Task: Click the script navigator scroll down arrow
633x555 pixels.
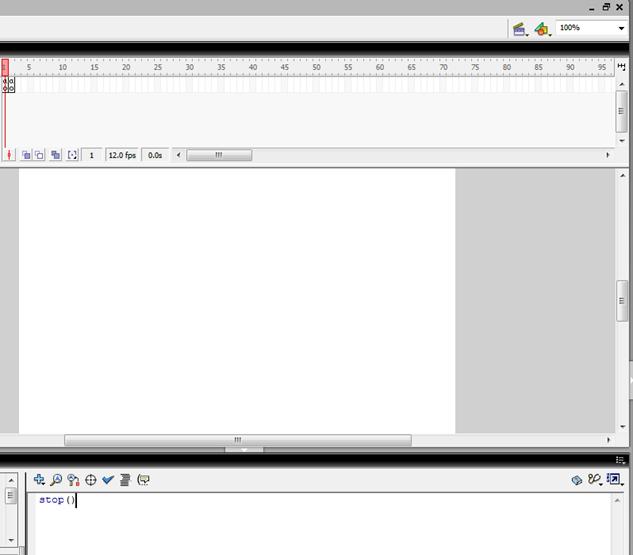Action: pyautogui.click(x=11, y=540)
